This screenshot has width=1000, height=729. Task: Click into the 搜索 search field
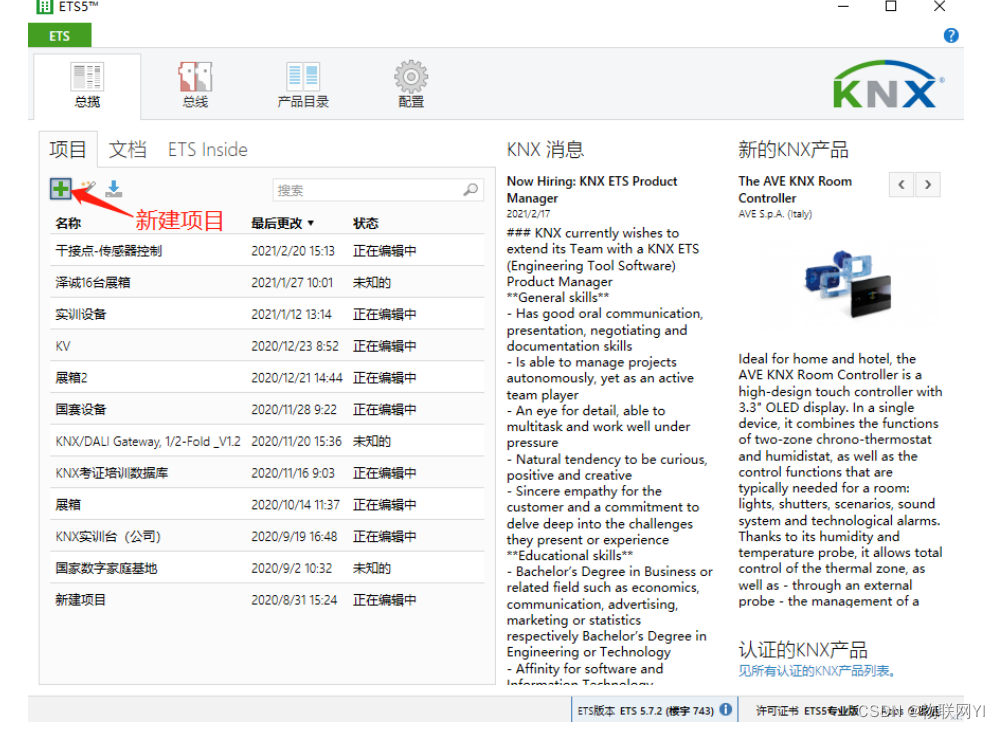coord(378,190)
